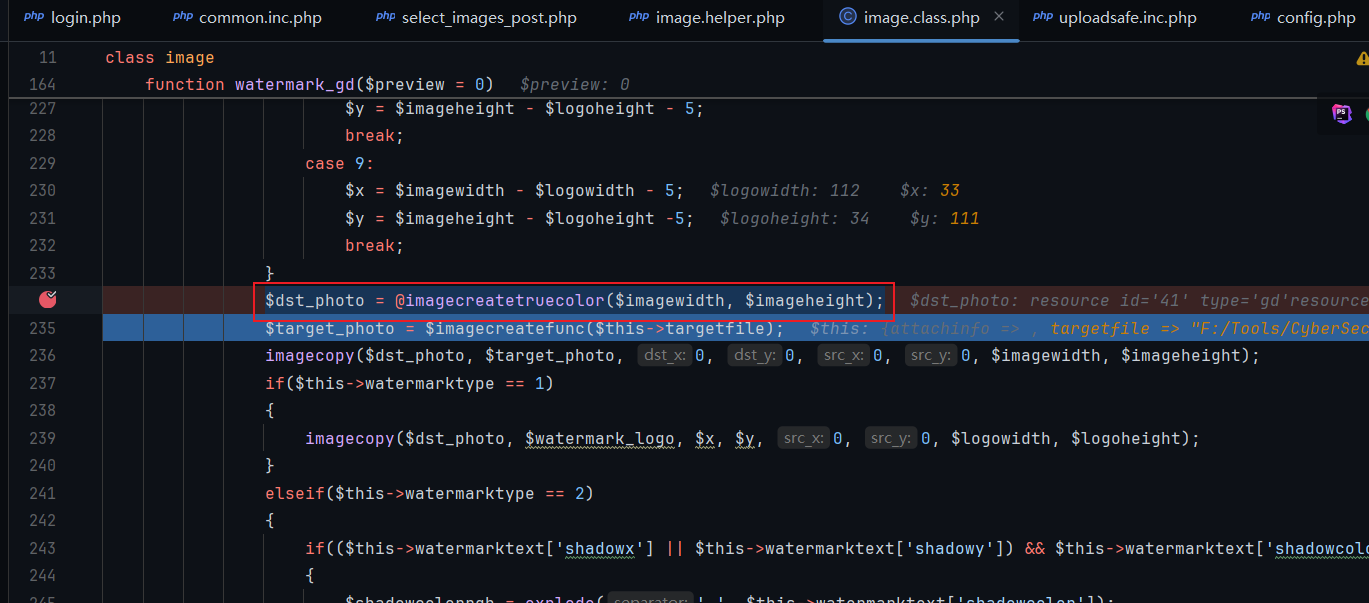1369x603 pixels.
Task: Open the uploadsafe.inc.php tab
Action: point(1129,18)
